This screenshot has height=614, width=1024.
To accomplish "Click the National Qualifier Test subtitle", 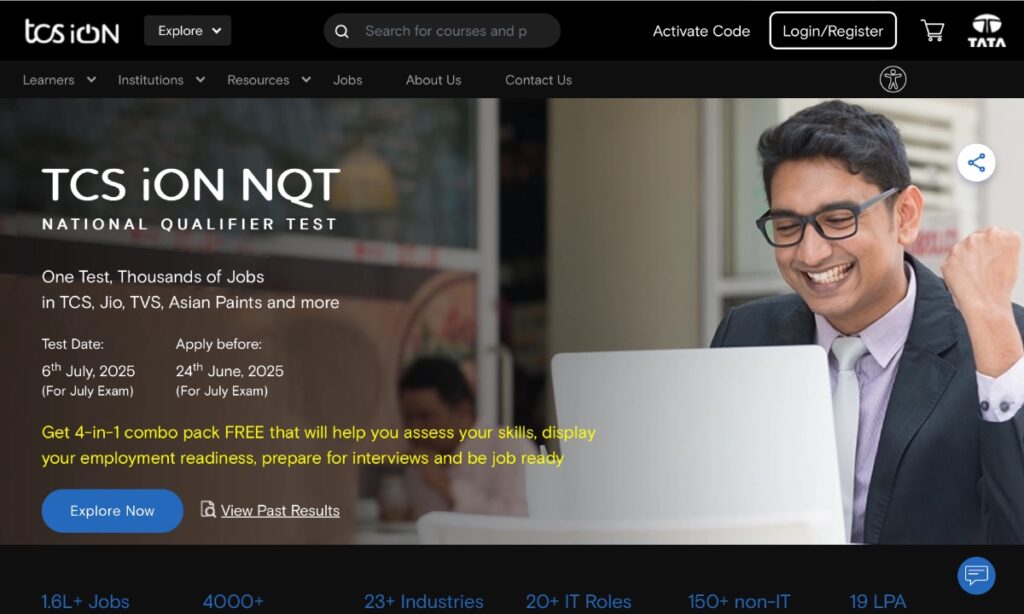I will pyautogui.click(x=189, y=224).
